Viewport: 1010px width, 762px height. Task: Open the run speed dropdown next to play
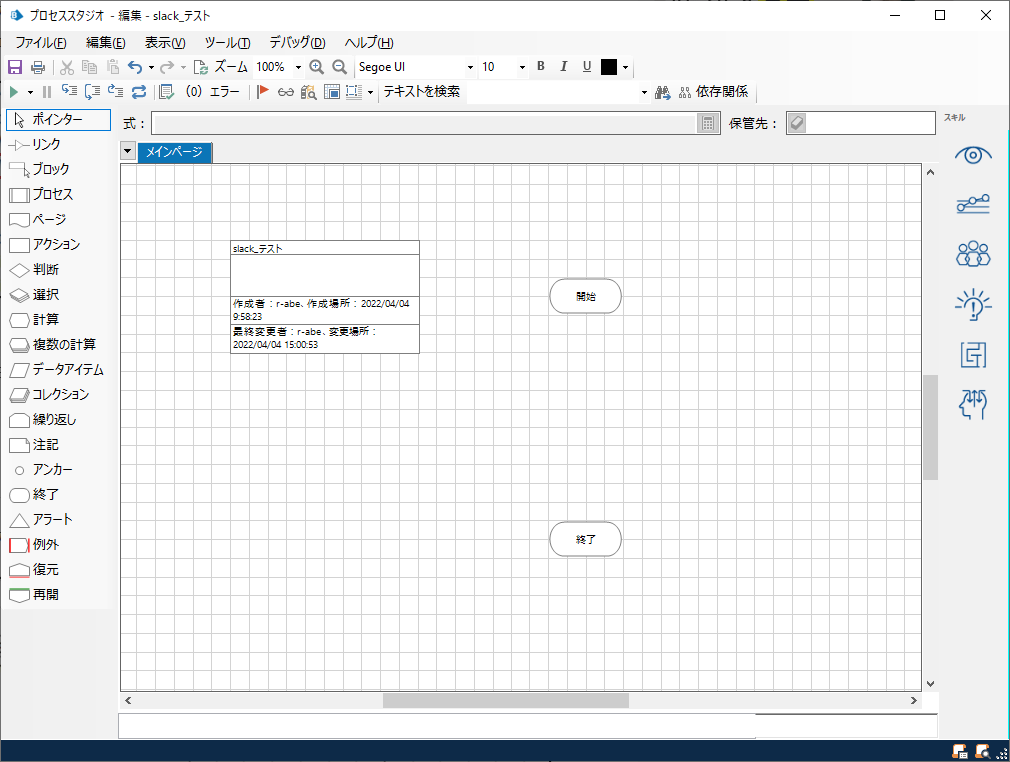[30, 92]
